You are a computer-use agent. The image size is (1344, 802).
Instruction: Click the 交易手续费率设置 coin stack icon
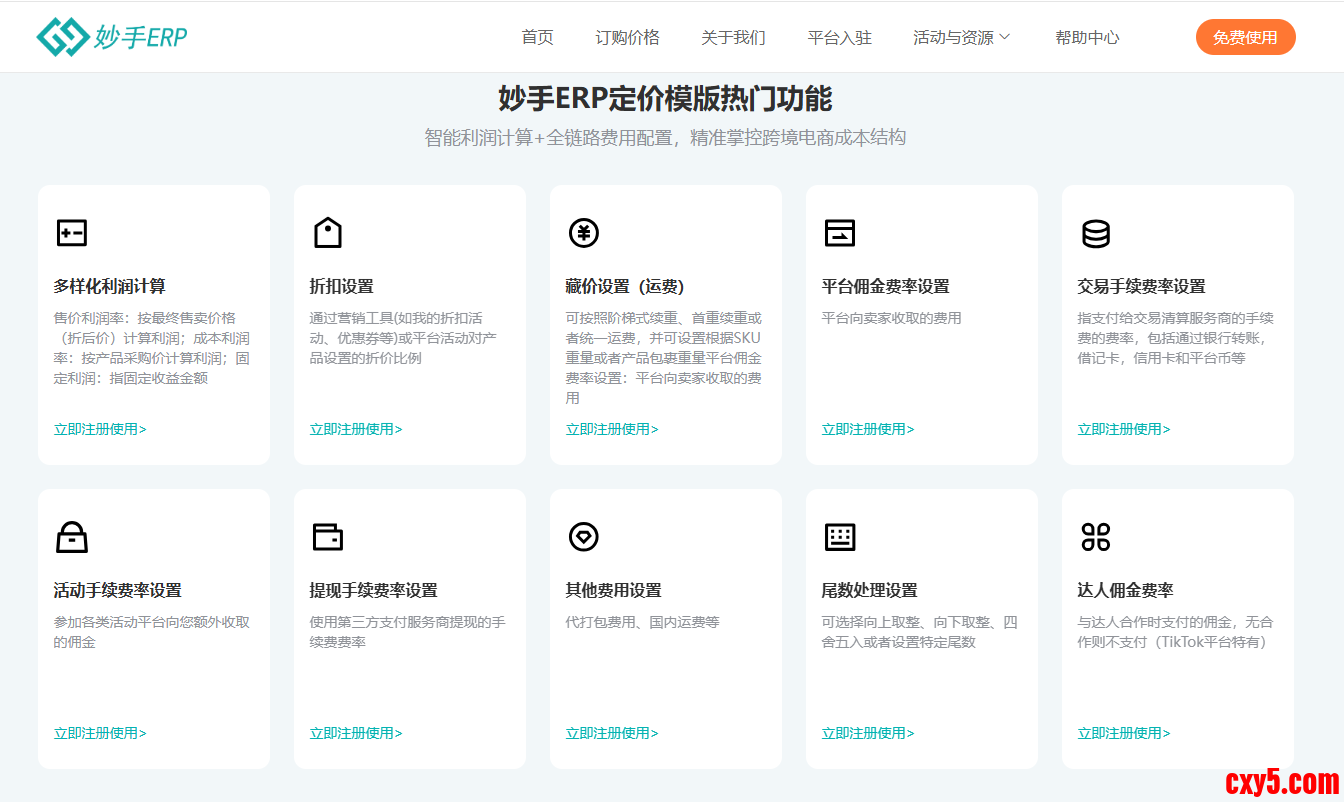1096,233
